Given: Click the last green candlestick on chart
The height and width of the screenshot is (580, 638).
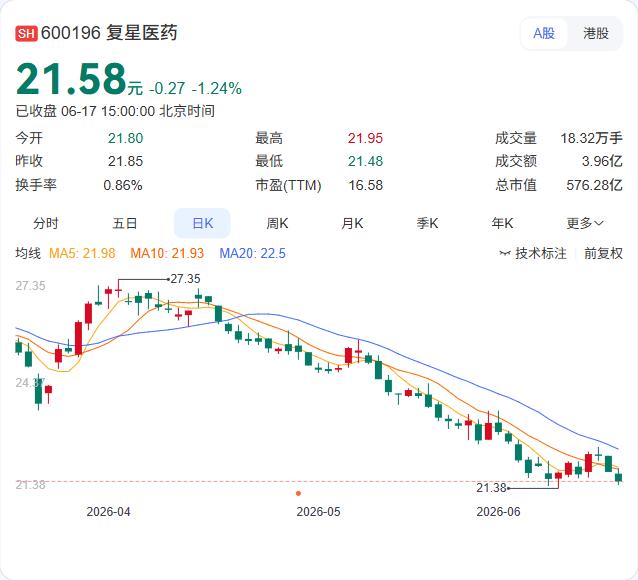Looking at the screenshot, I should 618,477.
